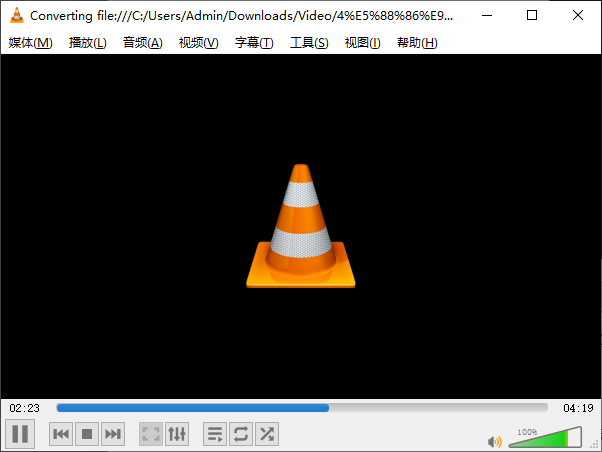Open the 播放(L) menu
The image size is (602, 452).
coord(88,43)
